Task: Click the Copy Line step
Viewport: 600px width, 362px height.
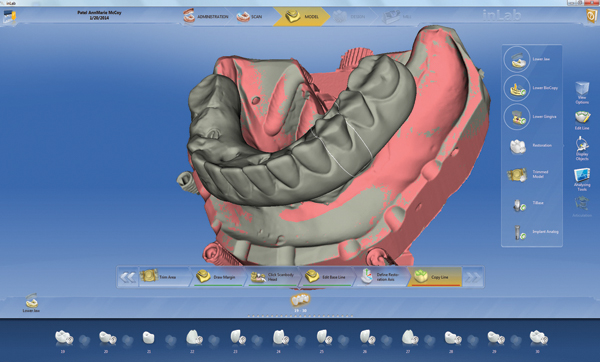Action: (435, 277)
